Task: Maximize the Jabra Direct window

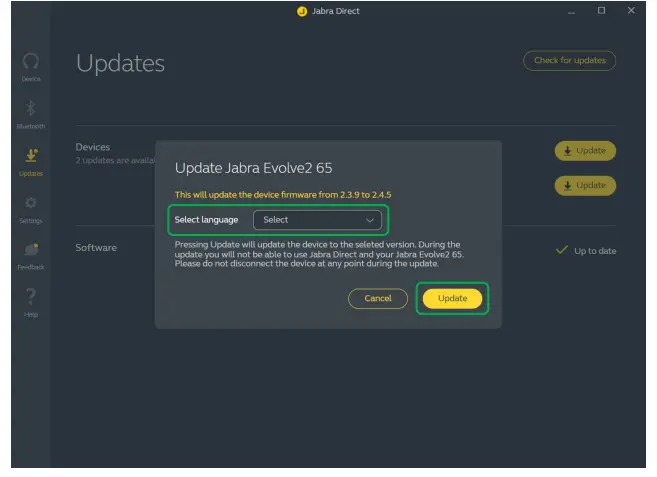Action: pos(601,10)
